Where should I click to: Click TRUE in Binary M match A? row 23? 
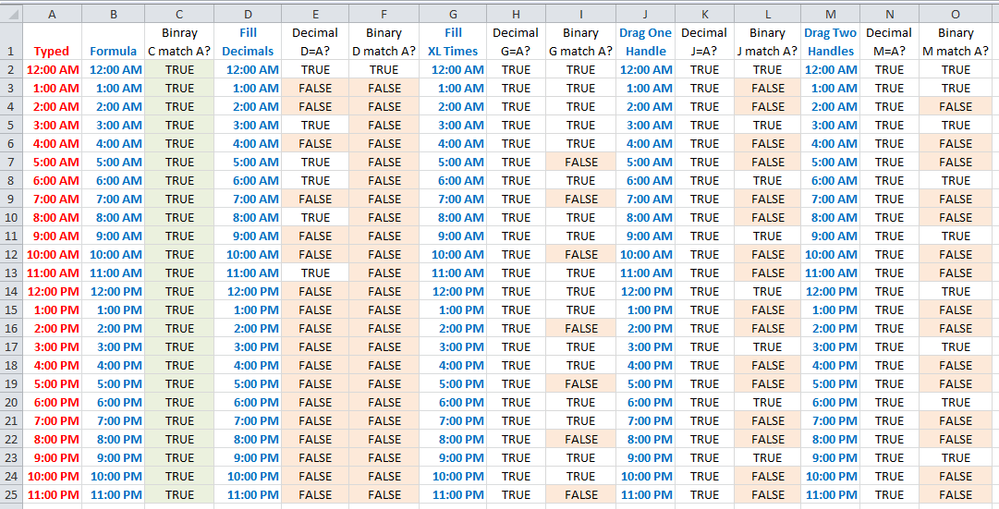coord(955,458)
